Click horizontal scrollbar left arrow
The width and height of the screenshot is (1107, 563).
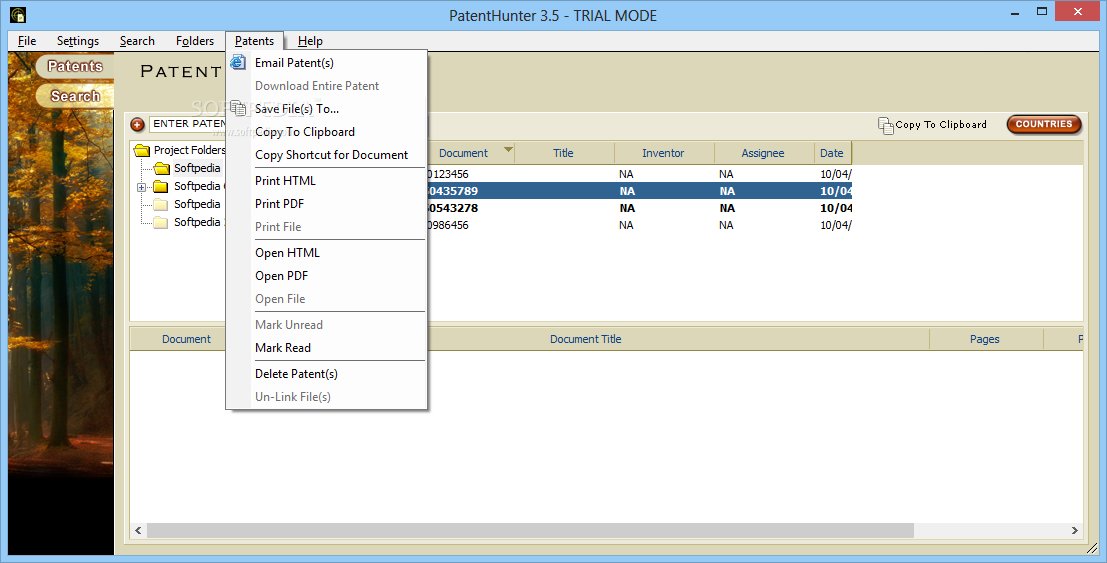point(138,531)
